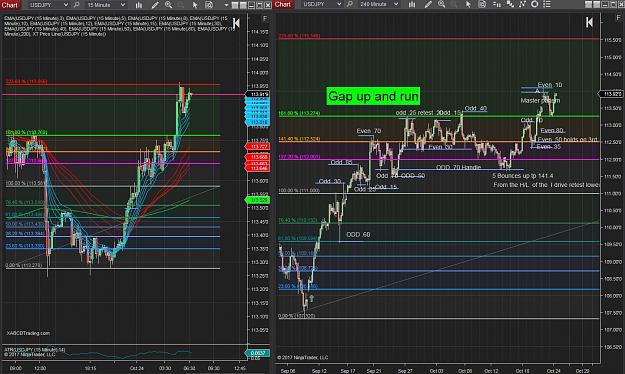625x374 pixels.
Task: Open instrument search in the 15 Minute chart
Action: pyautogui.click(x=77, y=5)
